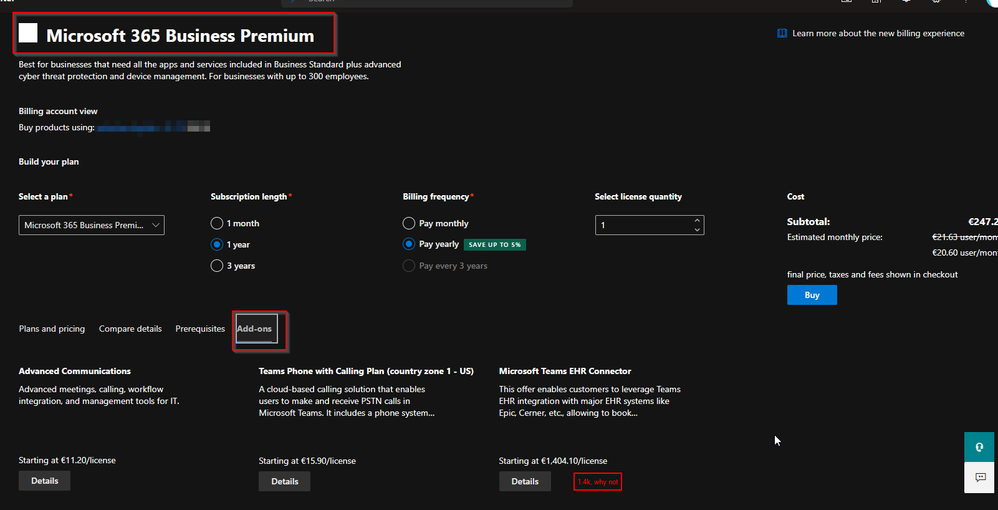Image resolution: width=998 pixels, height=510 pixels.
Task: Open the teal headset help button
Action: tap(980, 447)
